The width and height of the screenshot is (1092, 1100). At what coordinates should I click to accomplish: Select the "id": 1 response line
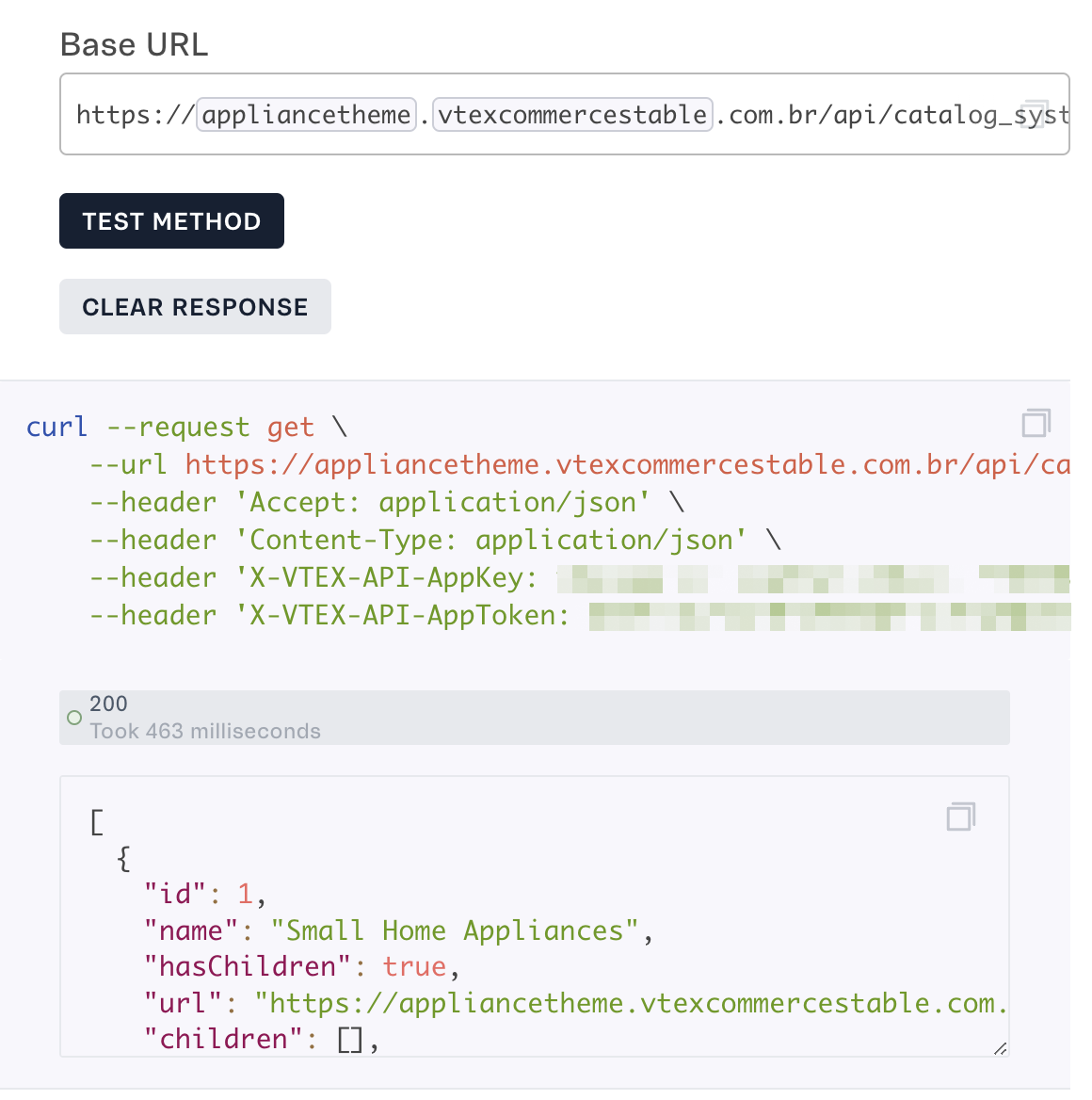pos(205,895)
